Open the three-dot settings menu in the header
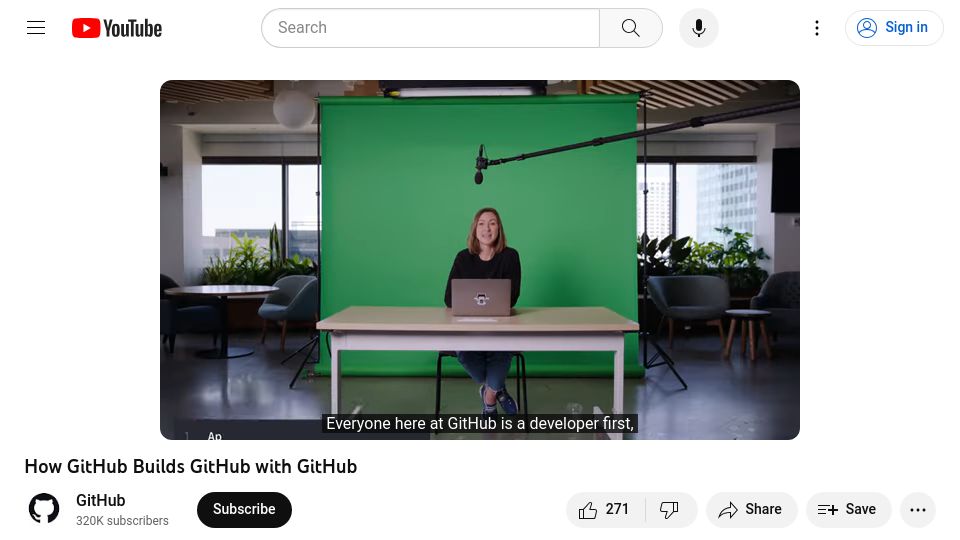Viewport: 960px width, 540px height. point(817,28)
